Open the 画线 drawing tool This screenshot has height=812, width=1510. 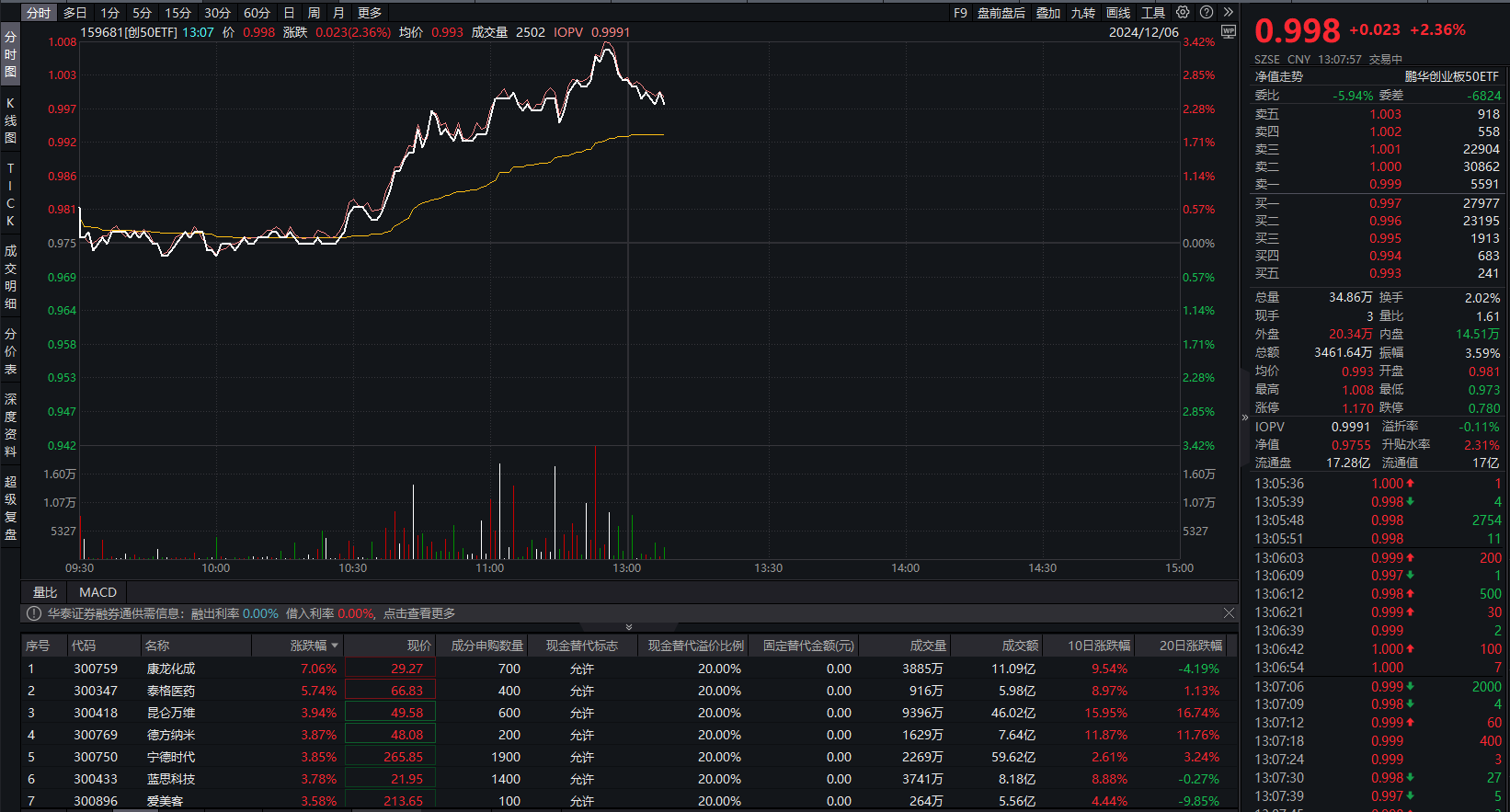1118,13
